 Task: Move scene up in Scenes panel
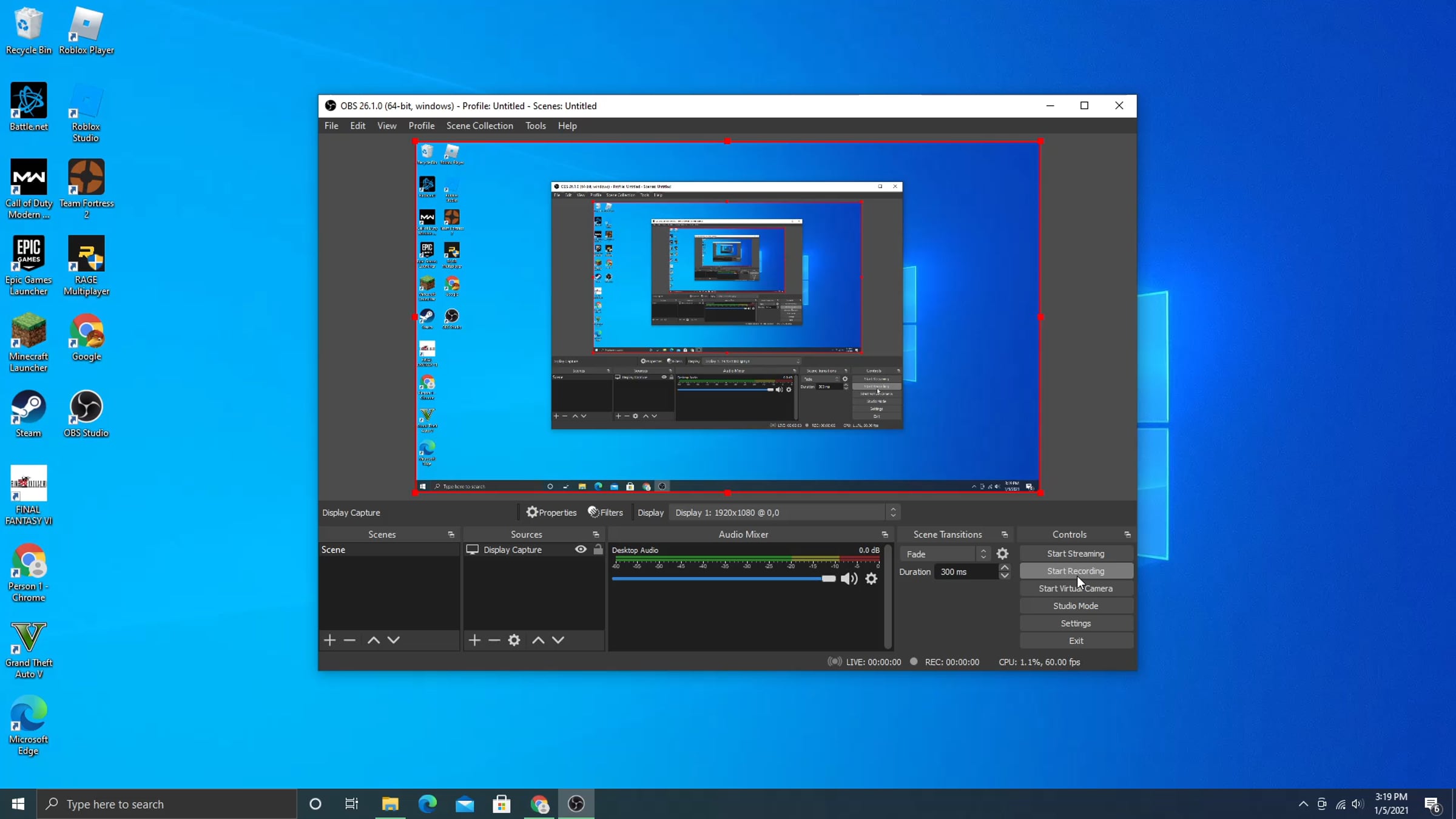pos(374,640)
